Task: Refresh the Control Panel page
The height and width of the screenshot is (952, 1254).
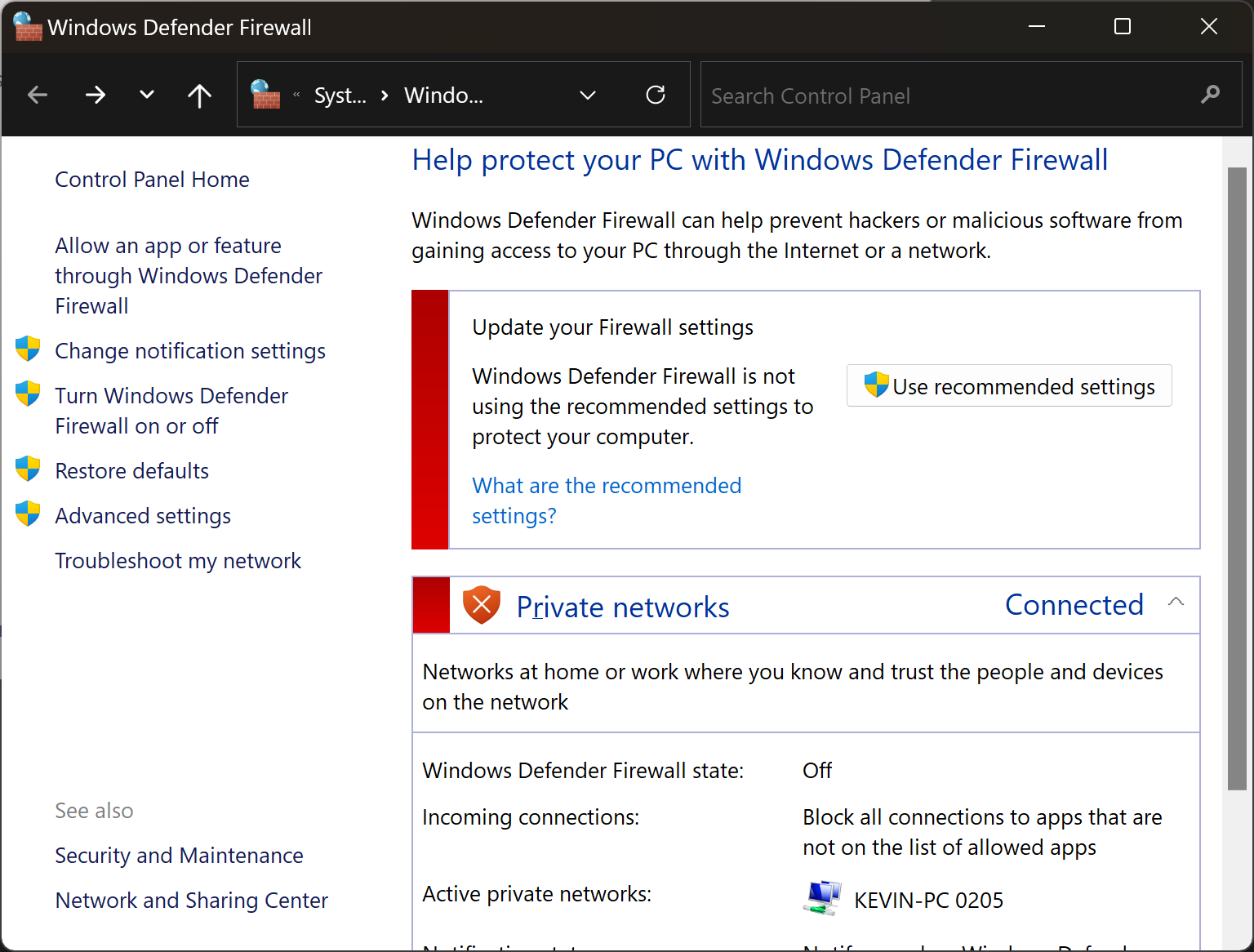Action: [656, 95]
